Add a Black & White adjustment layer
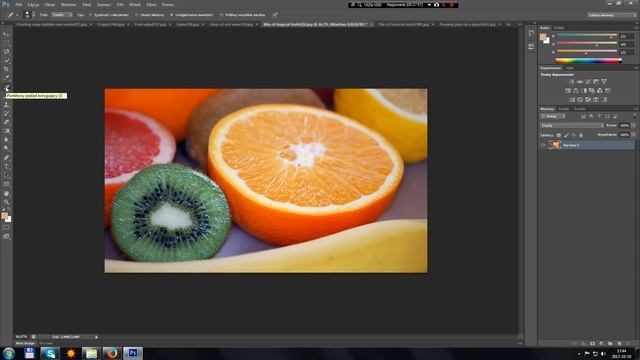 point(584,91)
